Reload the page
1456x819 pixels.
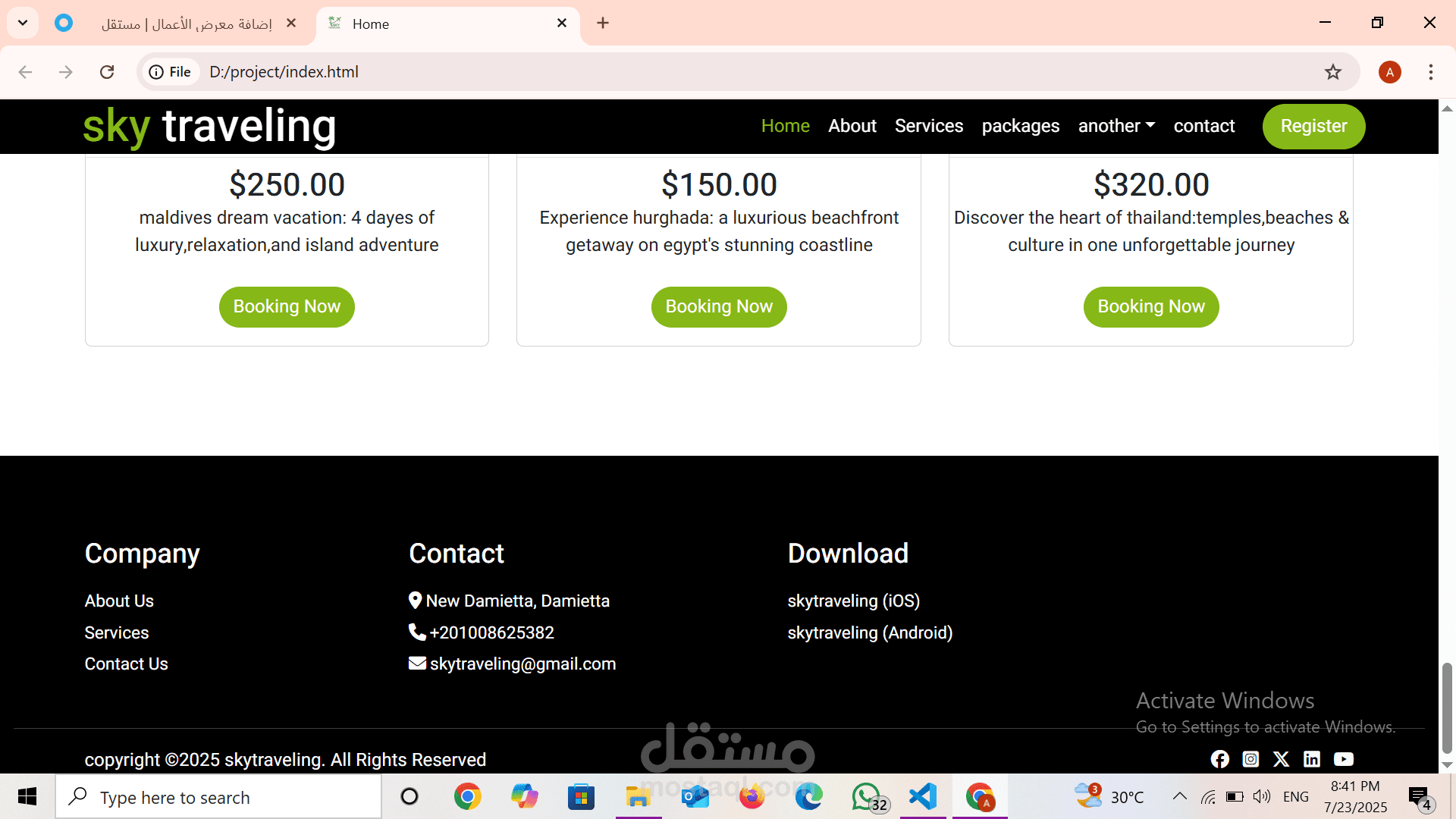tap(107, 72)
